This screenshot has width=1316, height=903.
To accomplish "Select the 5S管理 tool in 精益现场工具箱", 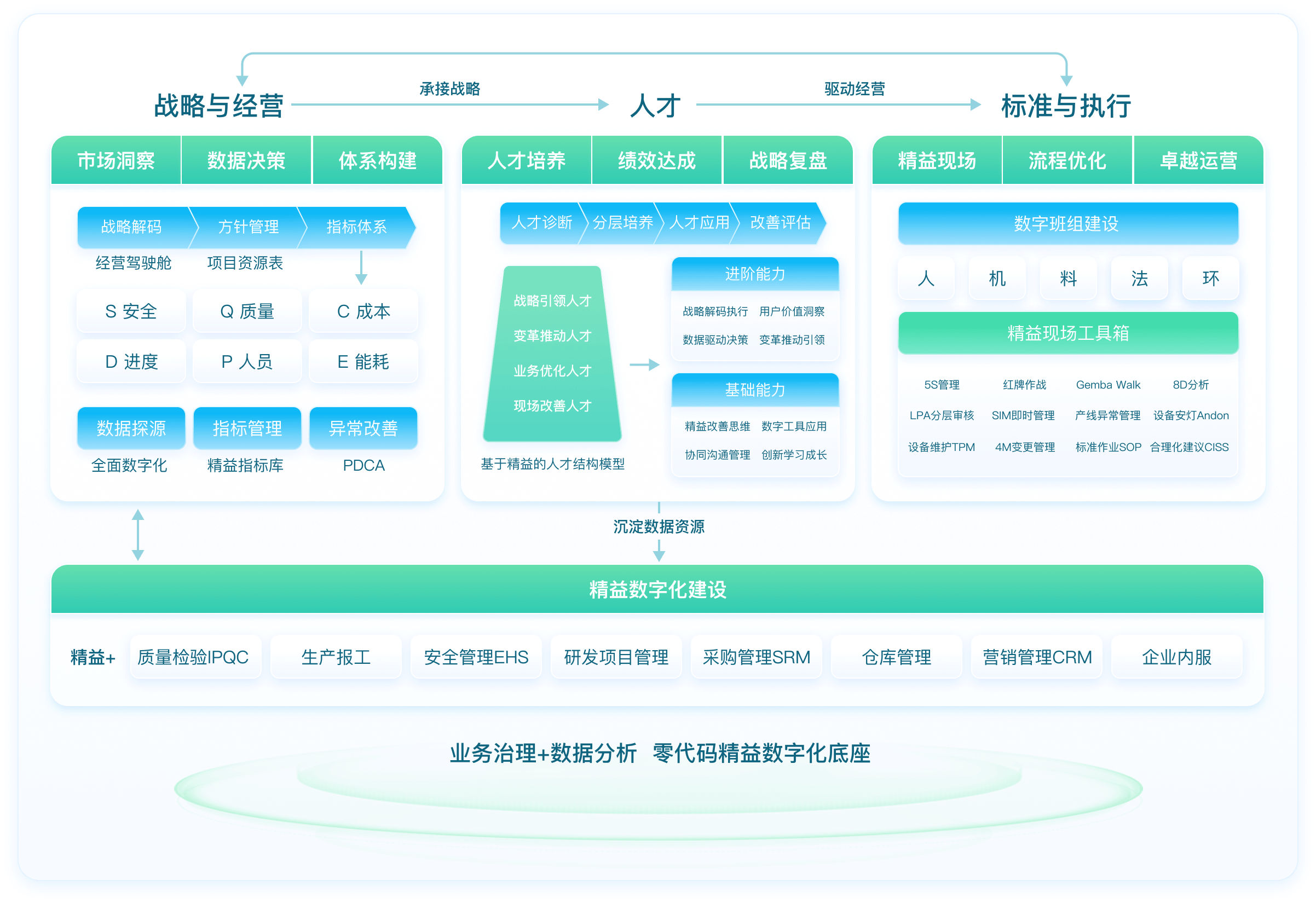I will coord(943,384).
